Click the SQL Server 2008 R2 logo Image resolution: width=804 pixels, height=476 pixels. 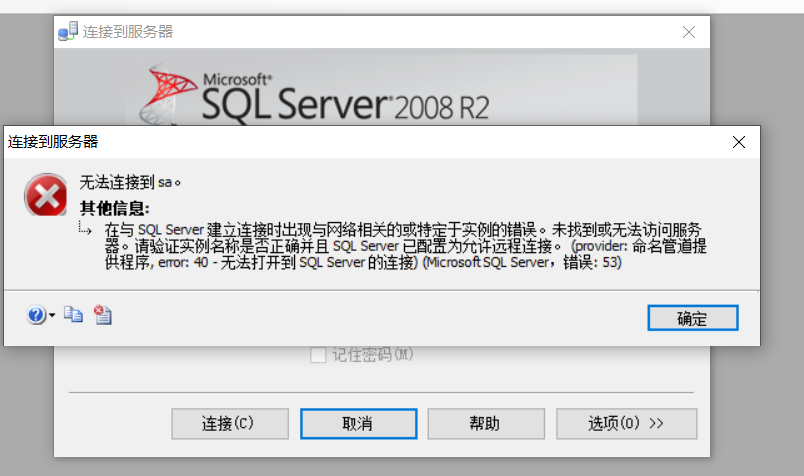point(314,96)
